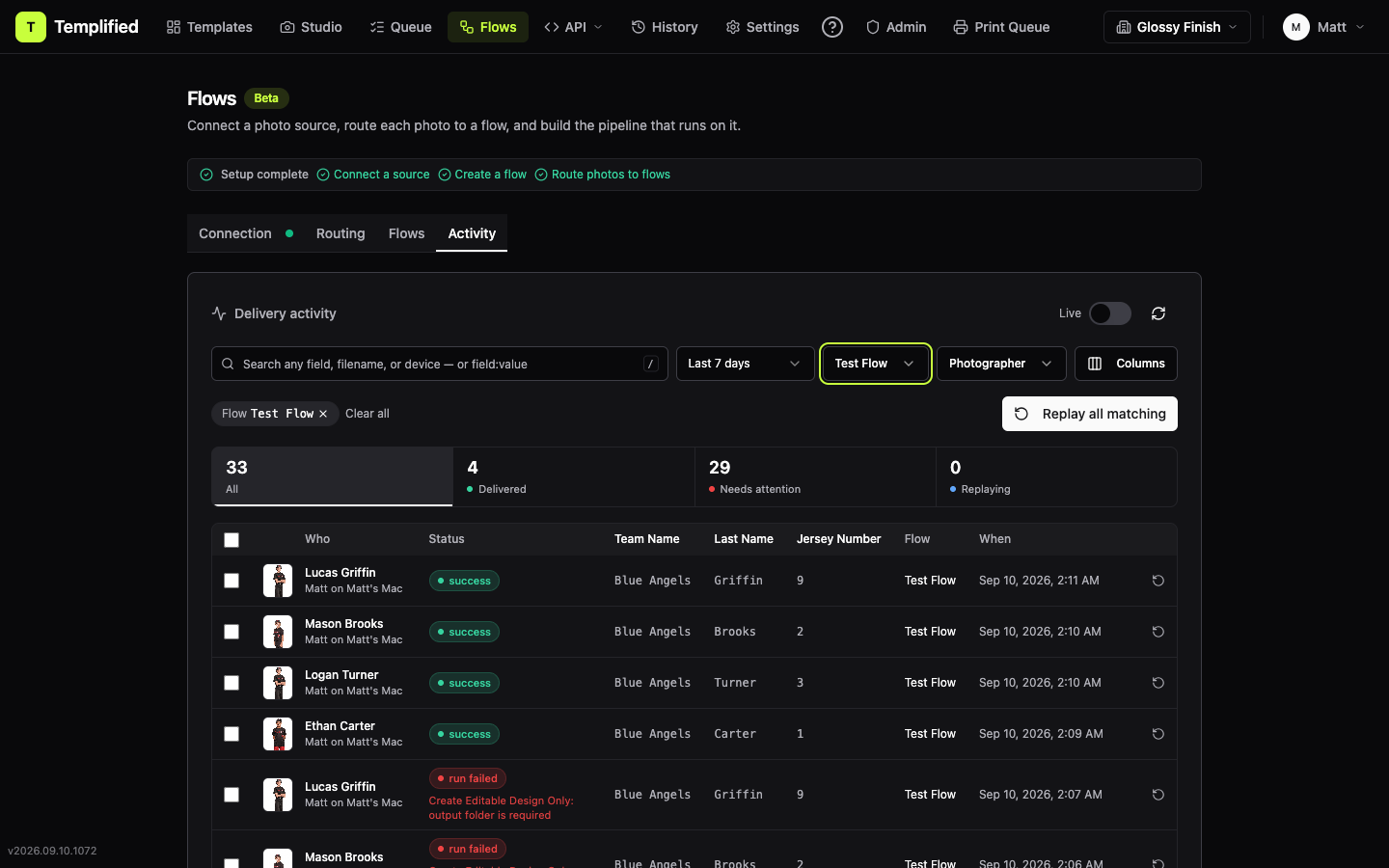Image resolution: width=1389 pixels, height=868 pixels.
Task: Open the Admin section
Action: [x=896, y=27]
